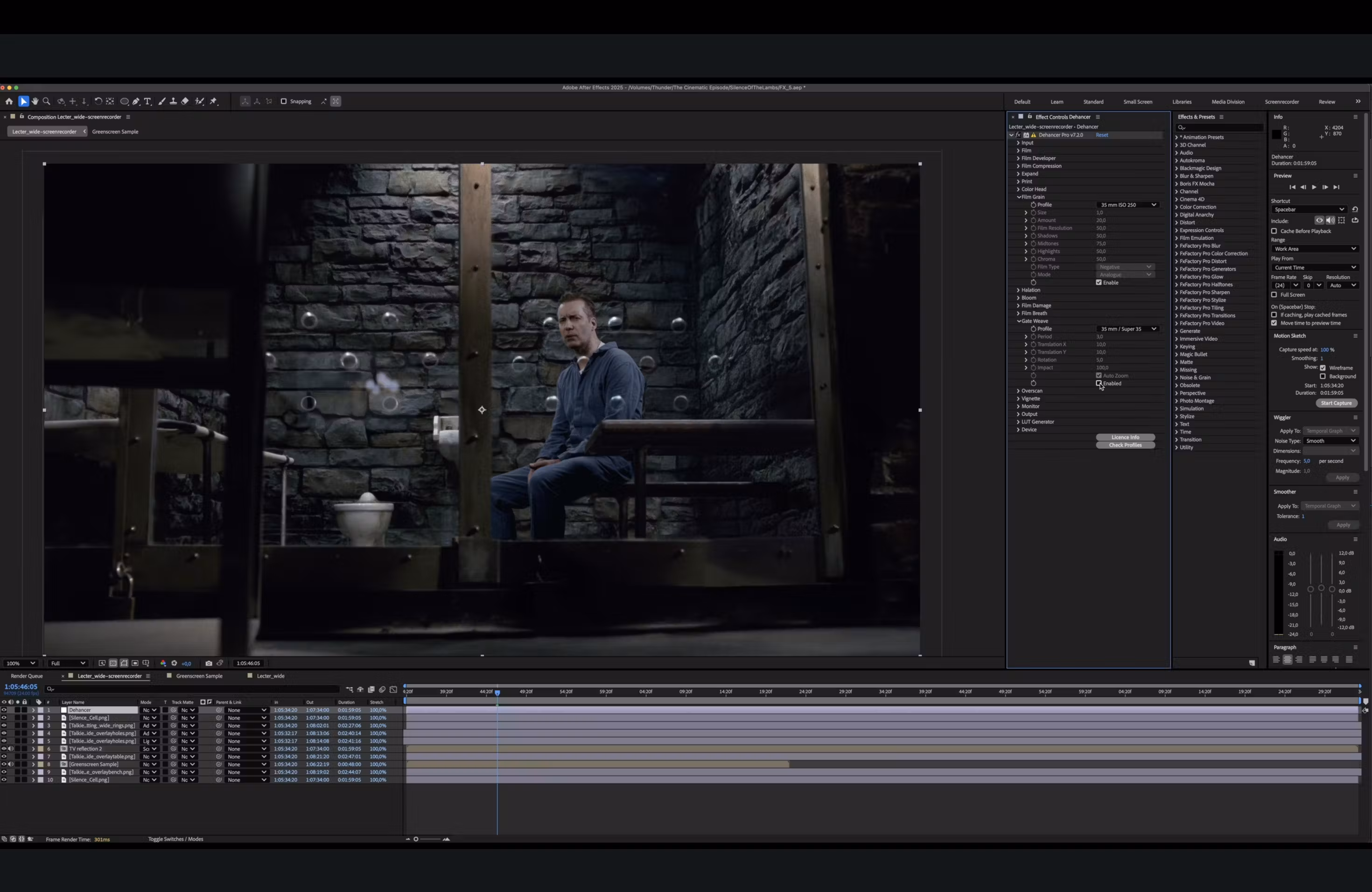Switch to the Standard workspace
Screen dimensions: 1372x892
[1093, 102]
